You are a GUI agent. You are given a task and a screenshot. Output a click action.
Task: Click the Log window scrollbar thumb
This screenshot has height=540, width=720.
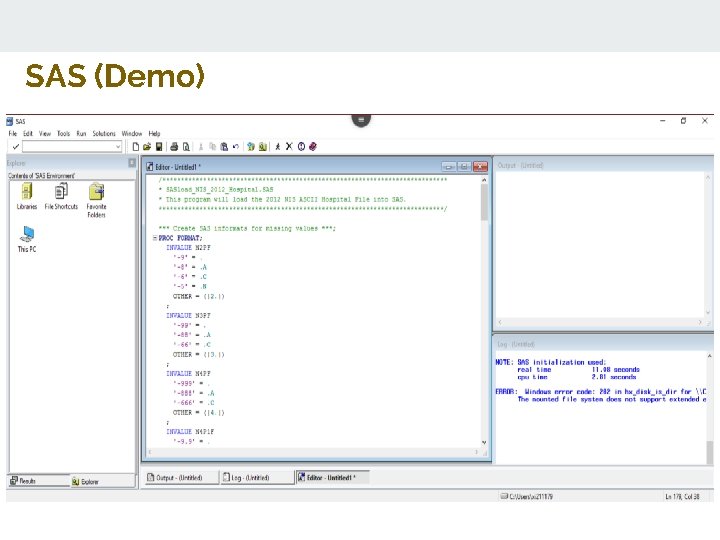click(710, 452)
